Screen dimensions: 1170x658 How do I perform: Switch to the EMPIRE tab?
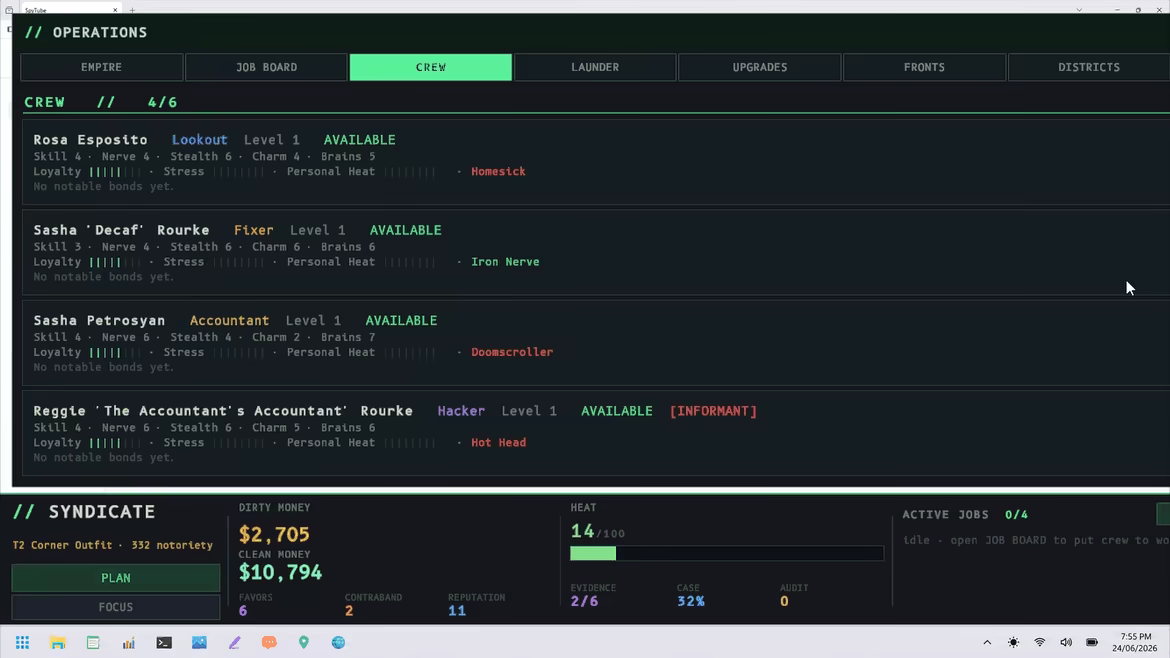101,67
